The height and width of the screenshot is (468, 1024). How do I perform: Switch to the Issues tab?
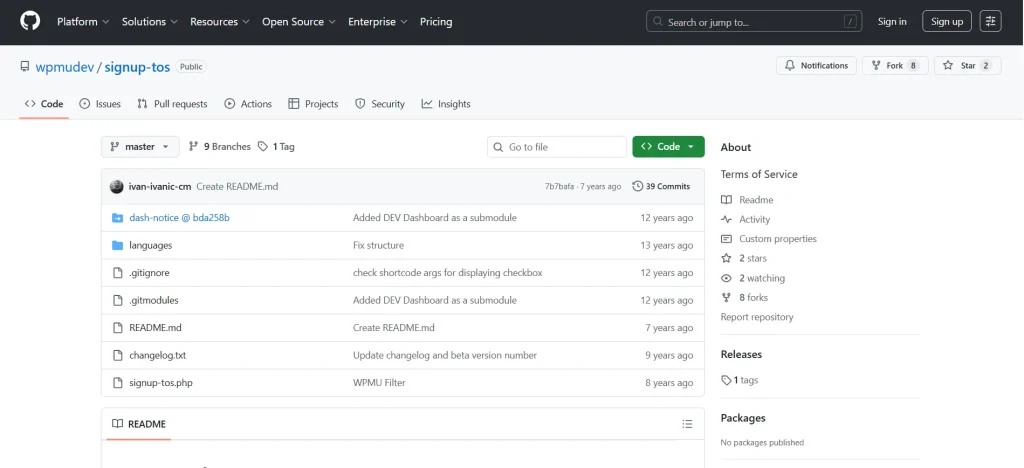[x=100, y=104]
